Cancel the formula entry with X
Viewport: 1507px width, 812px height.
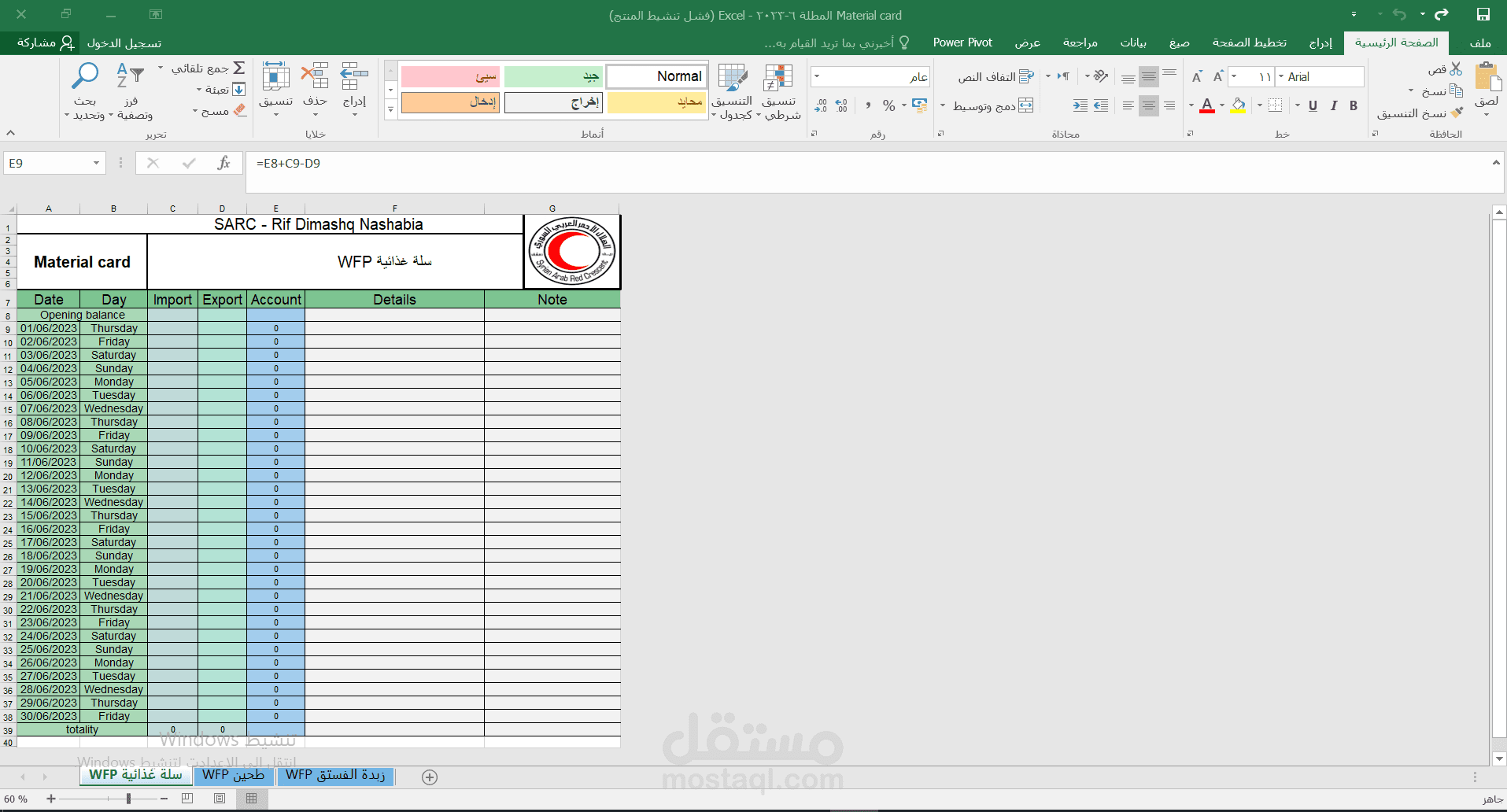click(153, 163)
